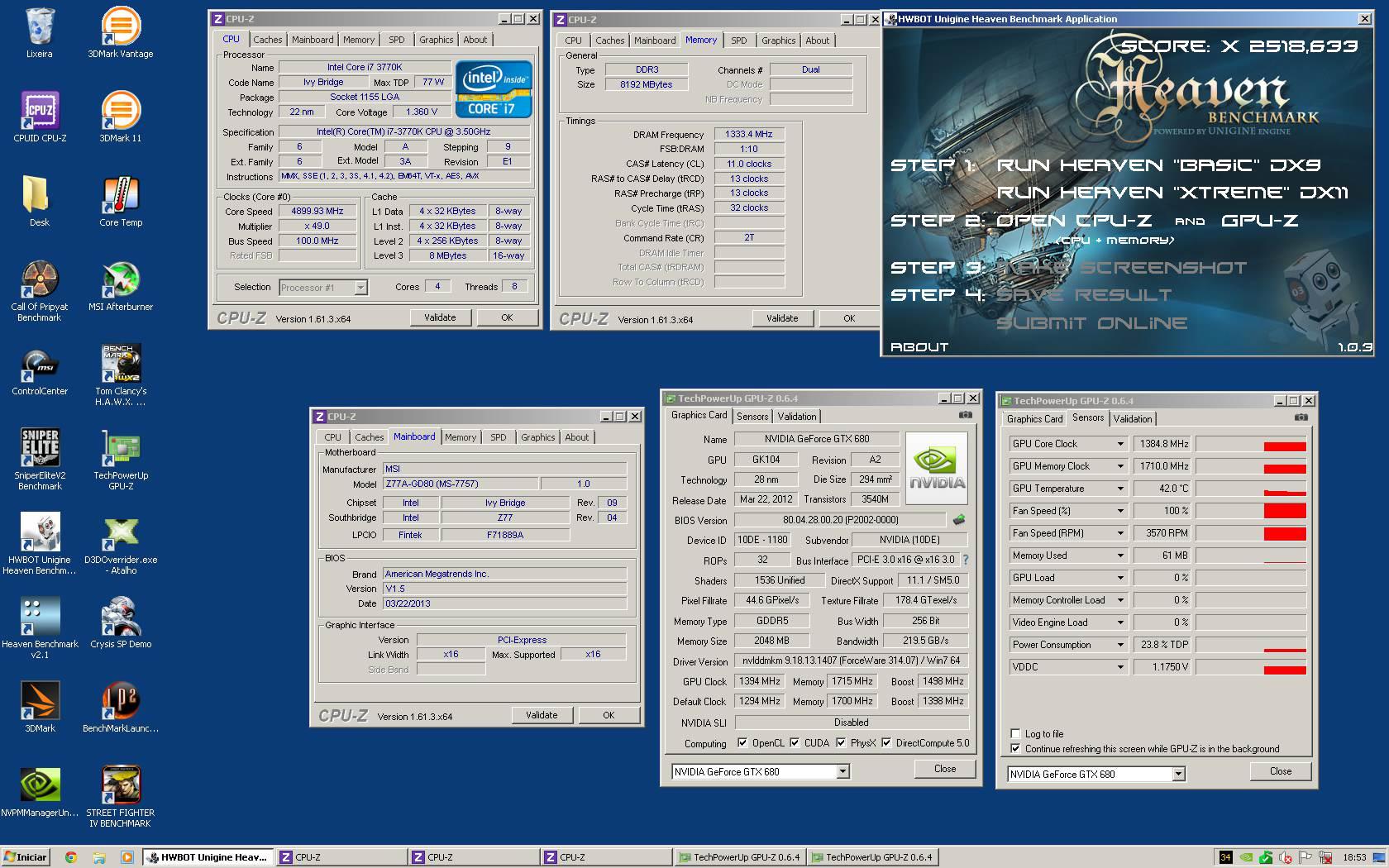Click Run Heaven Basic DX9 option

click(1158, 165)
